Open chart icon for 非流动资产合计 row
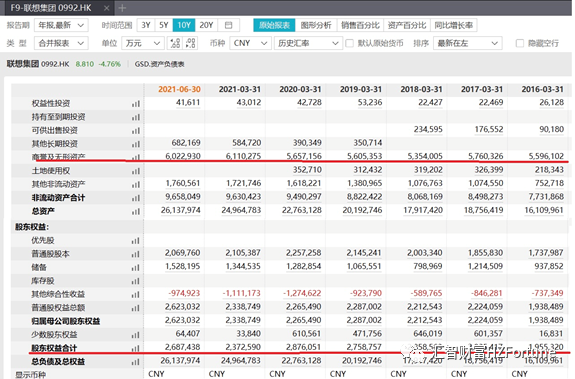Screen dimensions: 575x379 point(136,198)
